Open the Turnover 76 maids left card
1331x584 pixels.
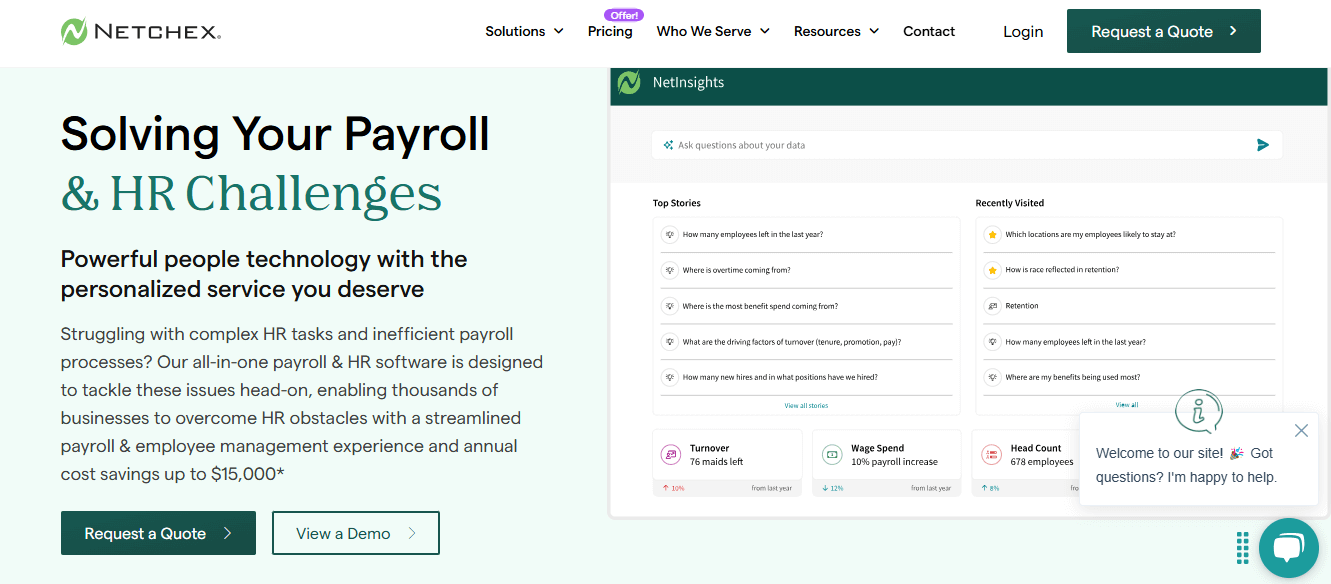pos(727,463)
